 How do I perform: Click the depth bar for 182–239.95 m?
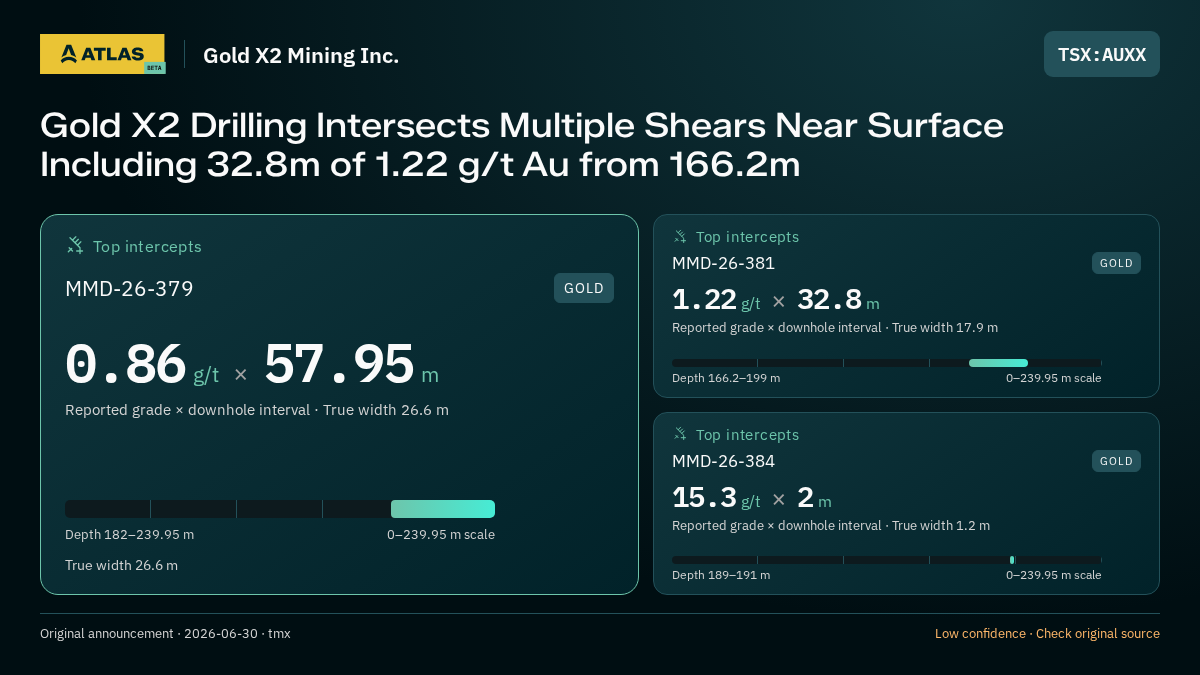click(280, 509)
